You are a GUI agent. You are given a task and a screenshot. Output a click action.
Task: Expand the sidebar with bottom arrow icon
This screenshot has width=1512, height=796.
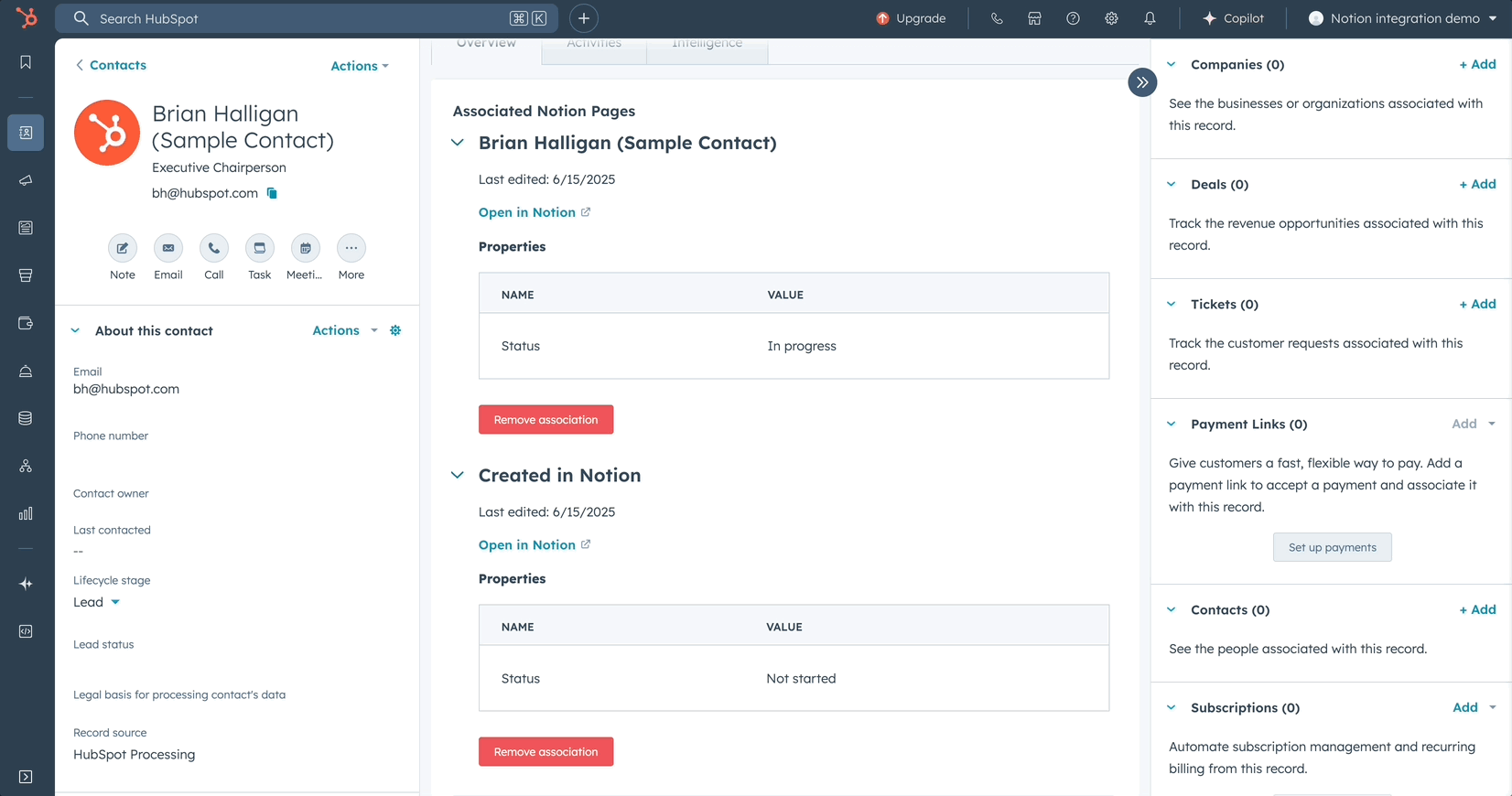coord(26,777)
